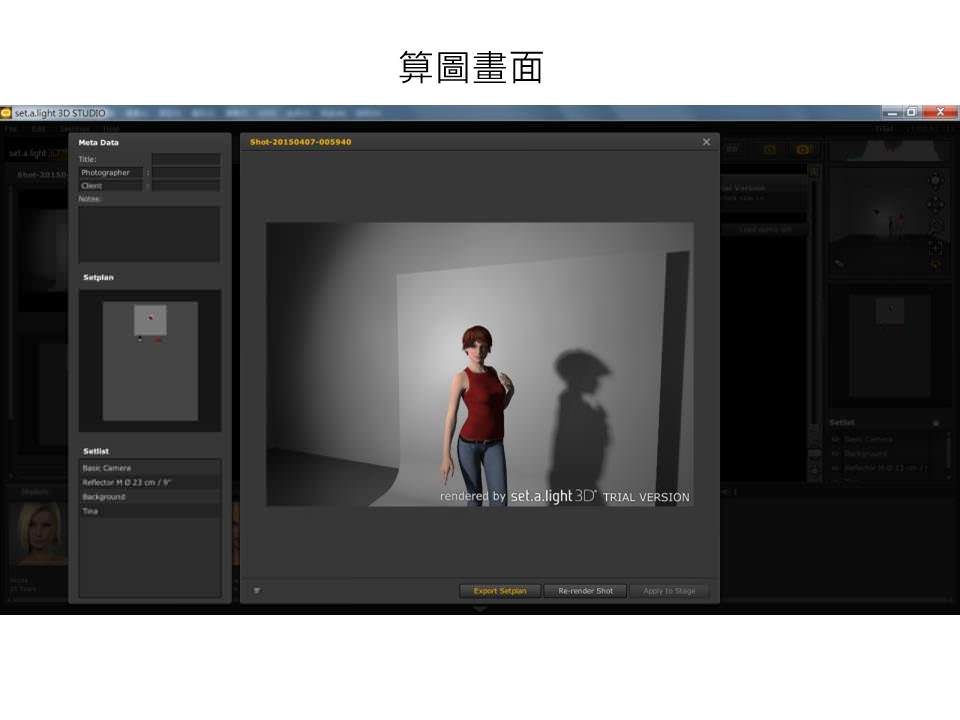The width and height of the screenshot is (960, 720).
Task: Click the set.a.light app logo in title bar
Action: (x=6, y=113)
